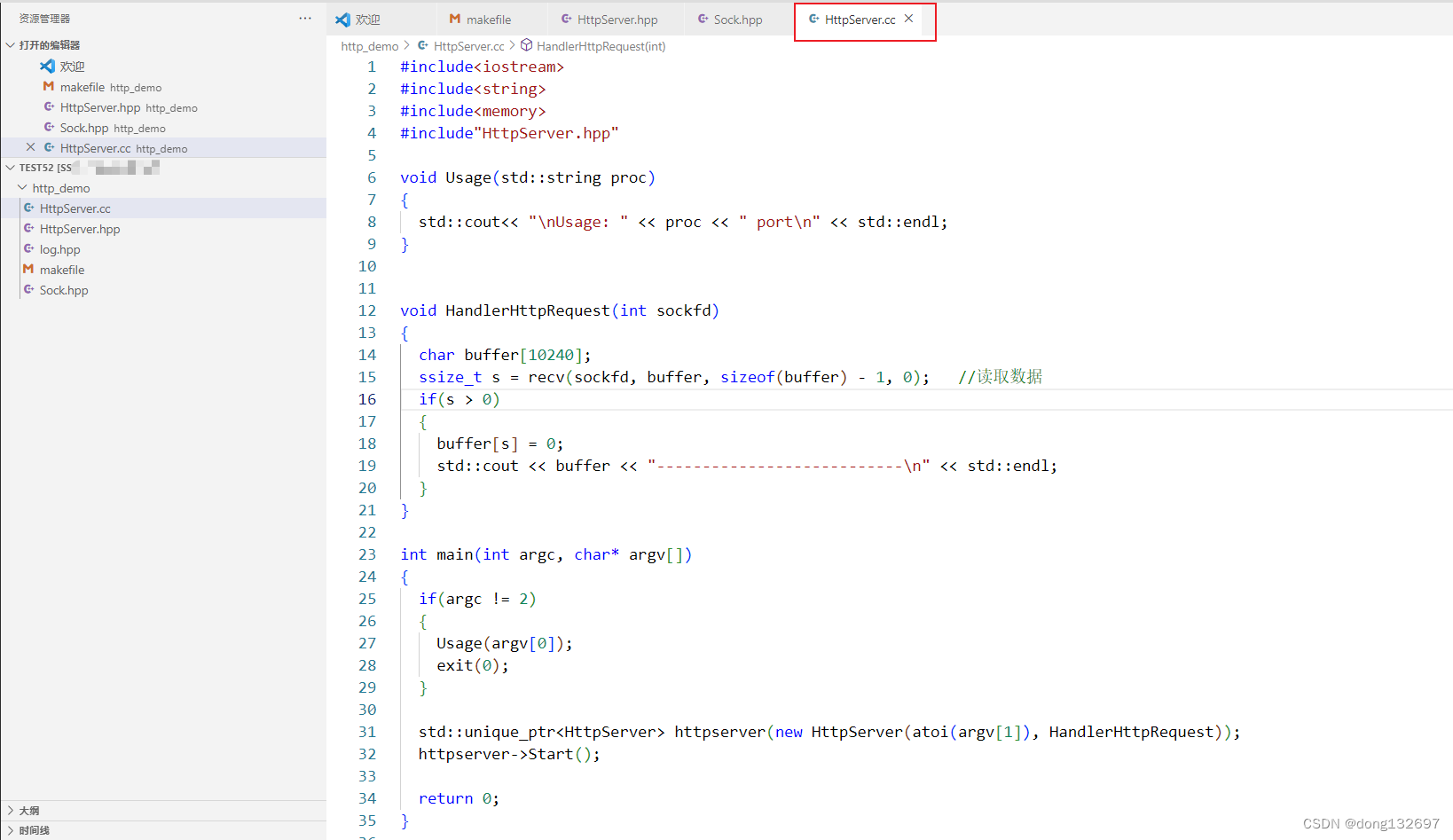
Task: Click the C++ icon on HttpServer.hpp tab
Action: tap(566, 19)
